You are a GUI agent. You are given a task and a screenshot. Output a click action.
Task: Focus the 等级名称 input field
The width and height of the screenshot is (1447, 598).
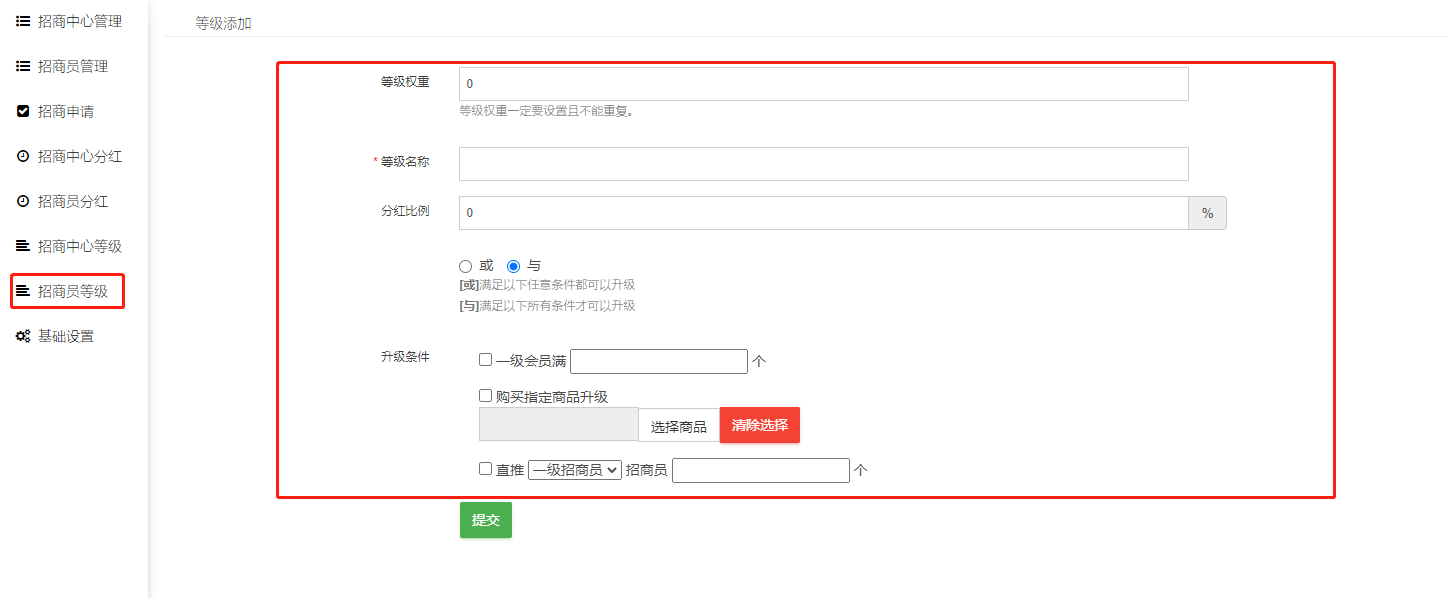point(824,164)
